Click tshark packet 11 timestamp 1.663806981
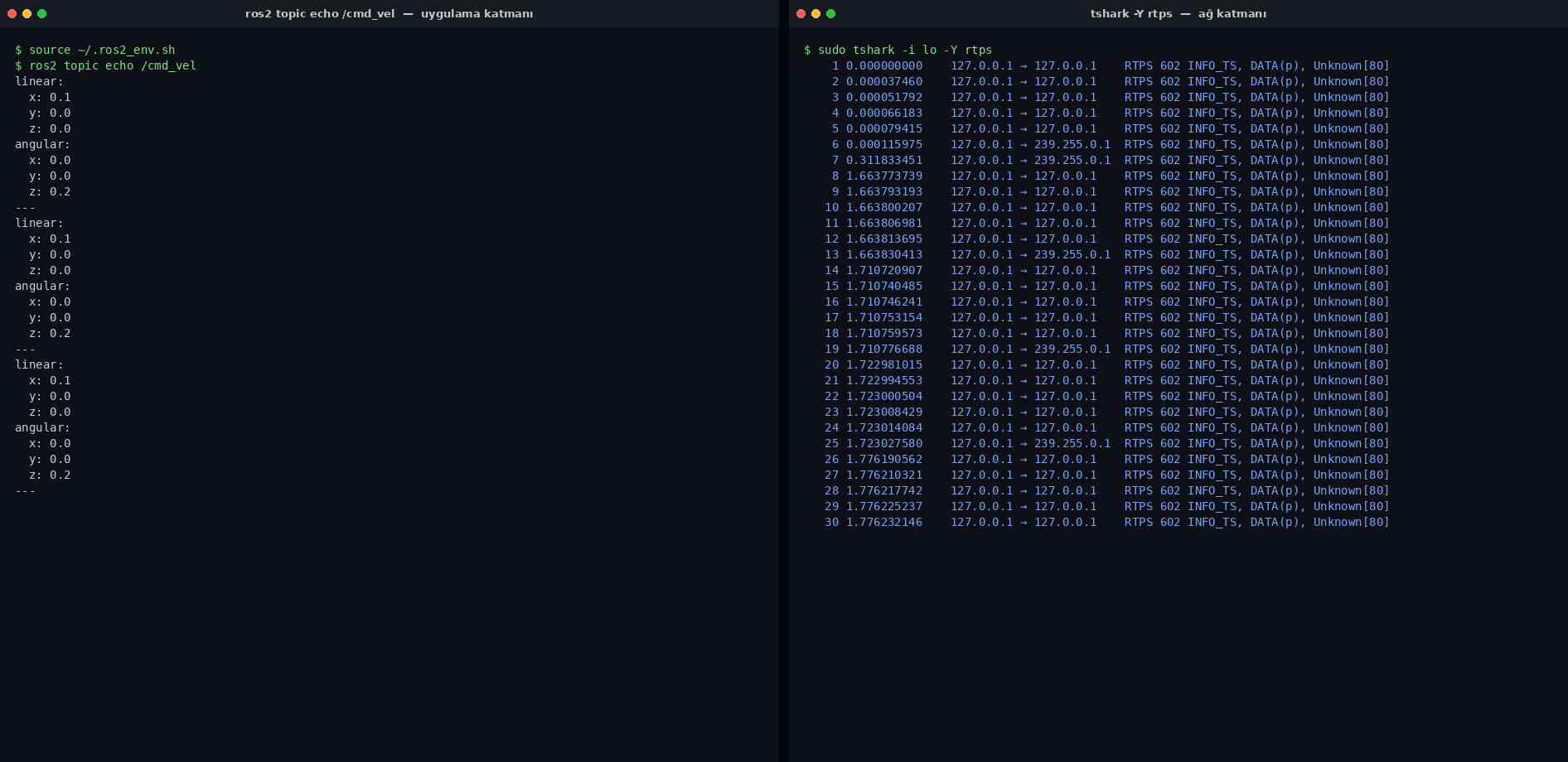The height and width of the screenshot is (762, 1568). 884,223
